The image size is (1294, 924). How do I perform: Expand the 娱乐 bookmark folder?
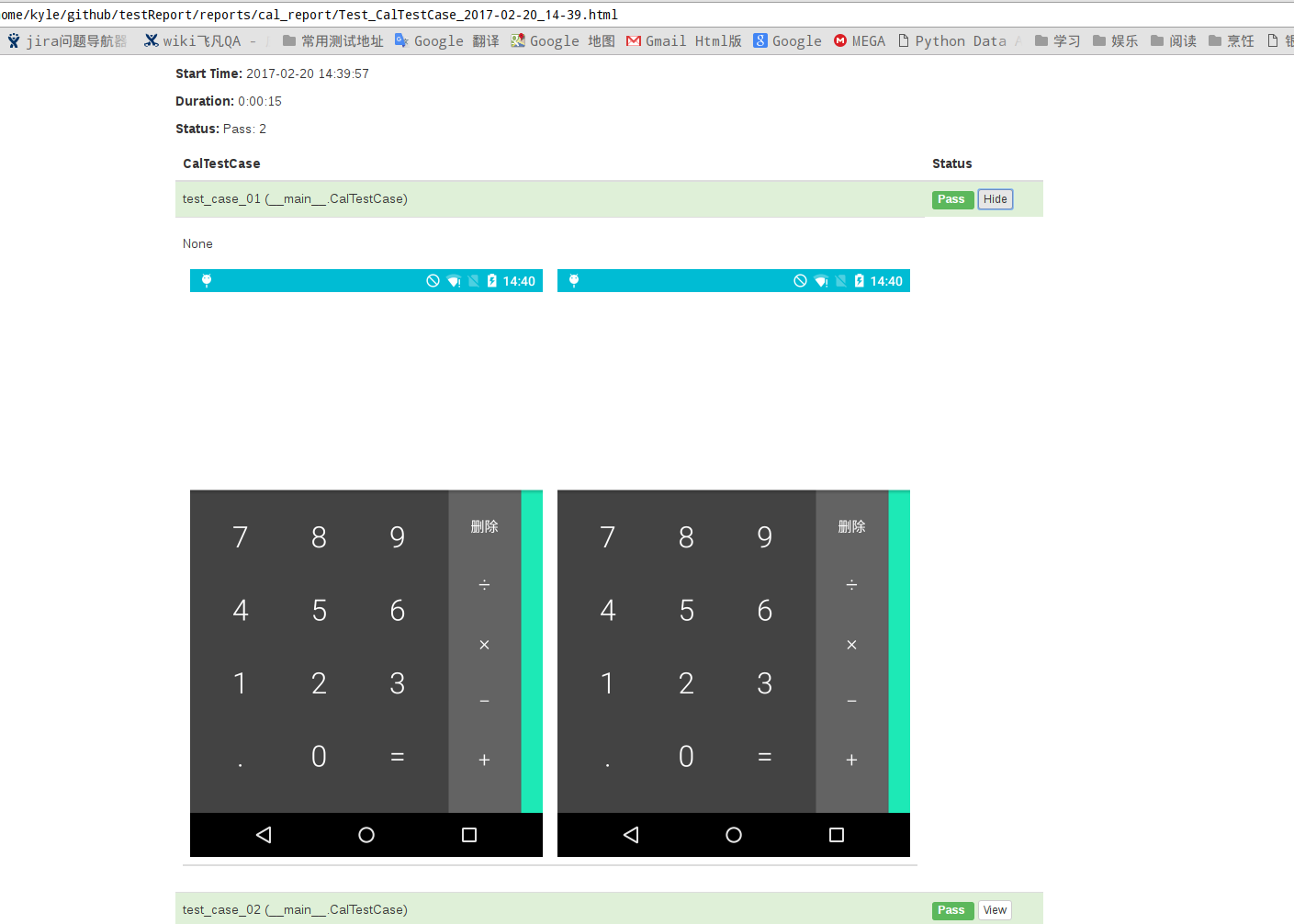point(1115,40)
